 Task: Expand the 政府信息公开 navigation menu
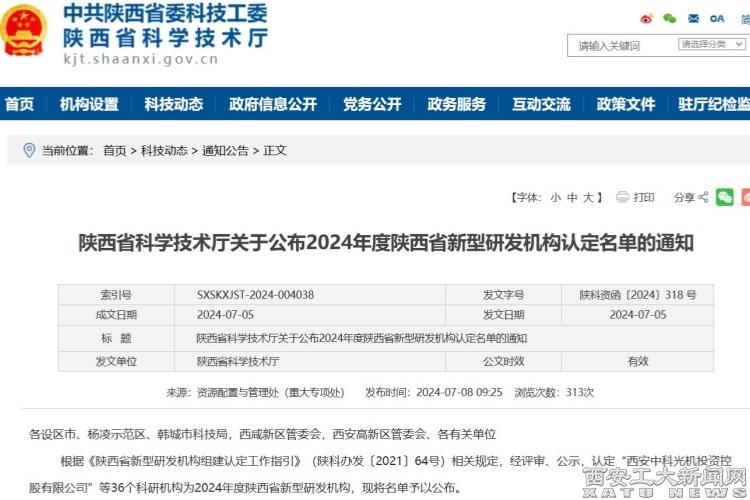click(273, 104)
